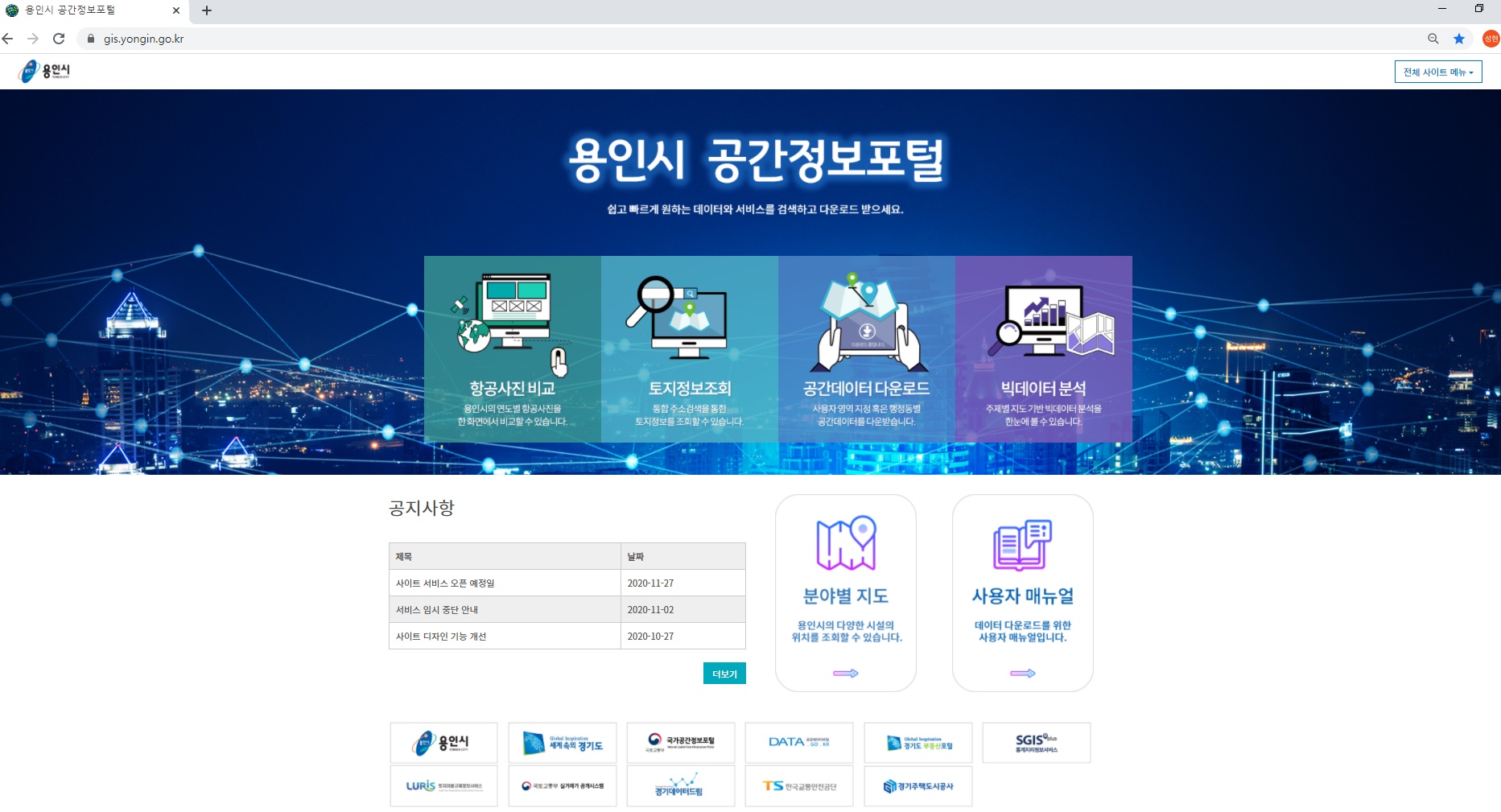This screenshot has width=1501, height=812.
Task: Open a new browser tab
Action: point(207,10)
